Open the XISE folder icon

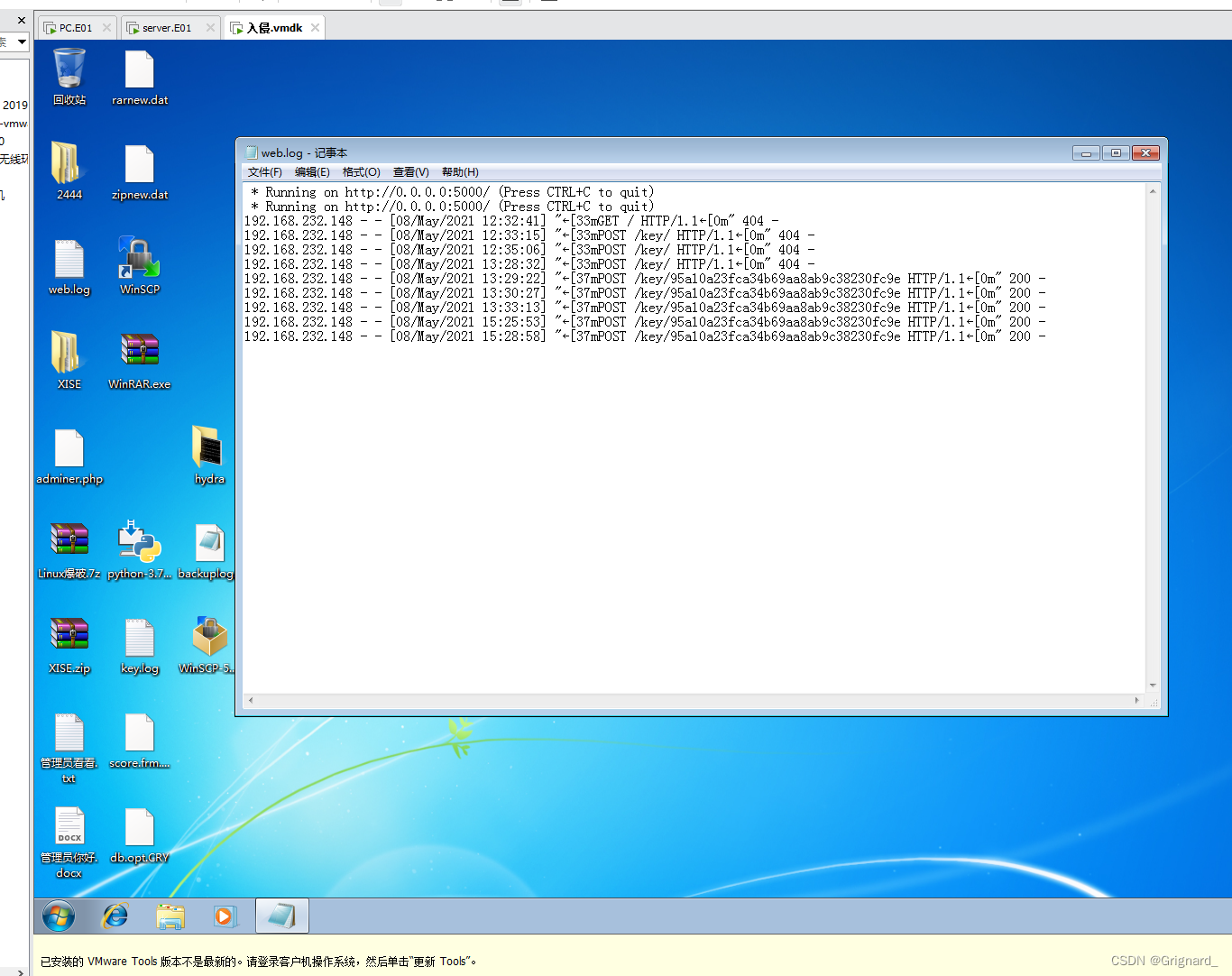pos(69,361)
